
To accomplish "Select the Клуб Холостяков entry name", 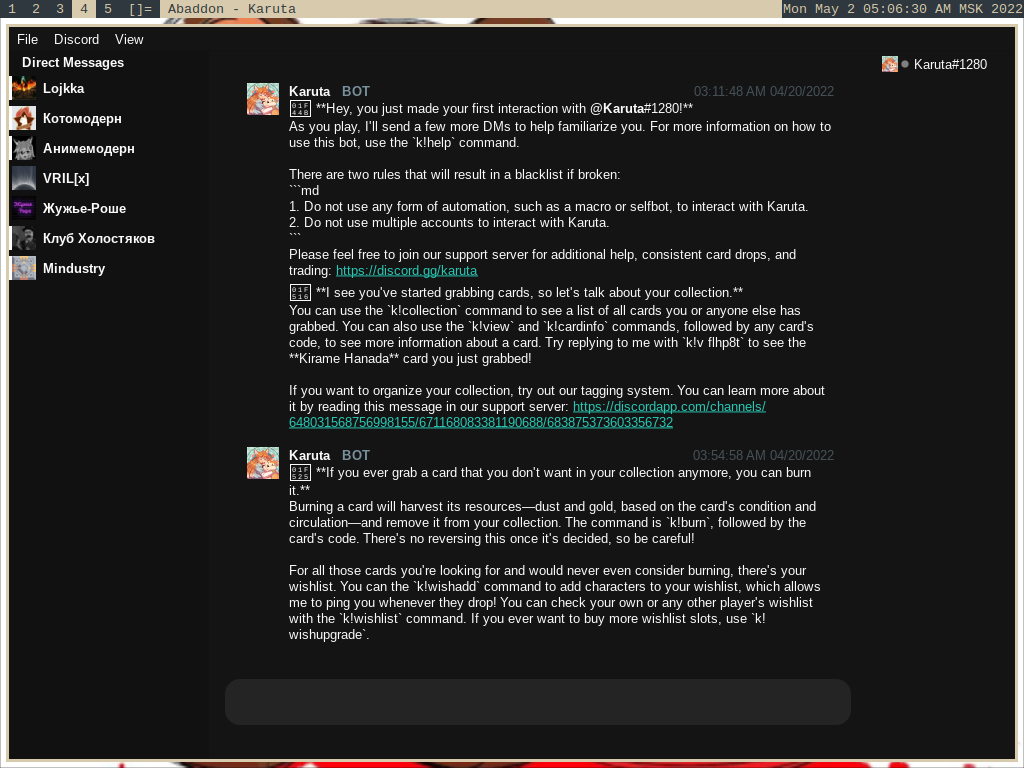I will (99, 238).
